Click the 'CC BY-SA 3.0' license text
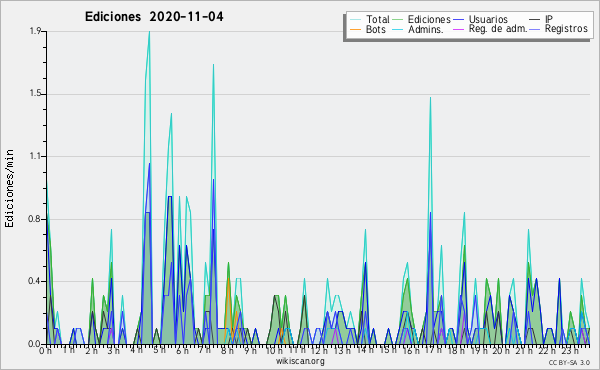This screenshot has width=600, height=370. [x=569, y=362]
